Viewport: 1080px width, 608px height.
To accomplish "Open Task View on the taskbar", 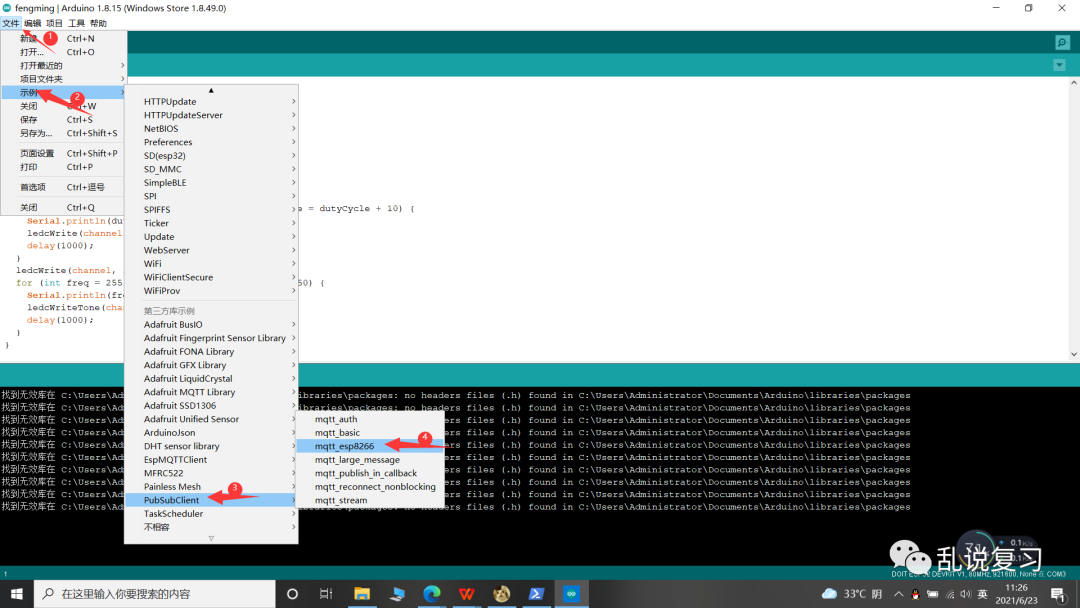I will [x=326, y=593].
